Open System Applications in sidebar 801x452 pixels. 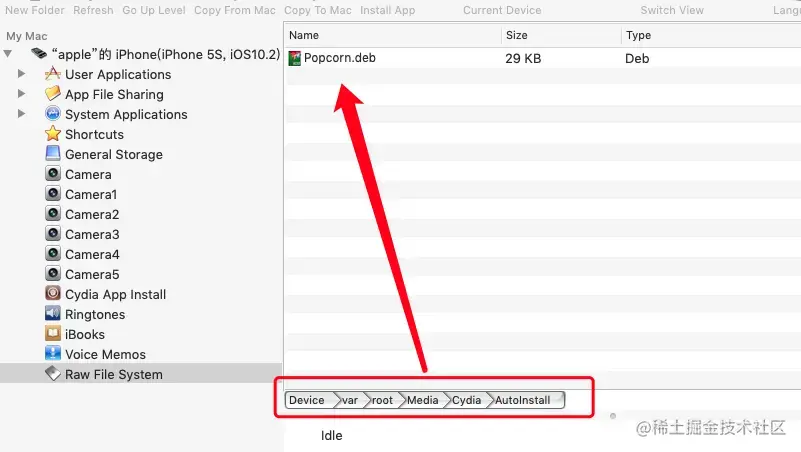pyautogui.click(x=126, y=114)
